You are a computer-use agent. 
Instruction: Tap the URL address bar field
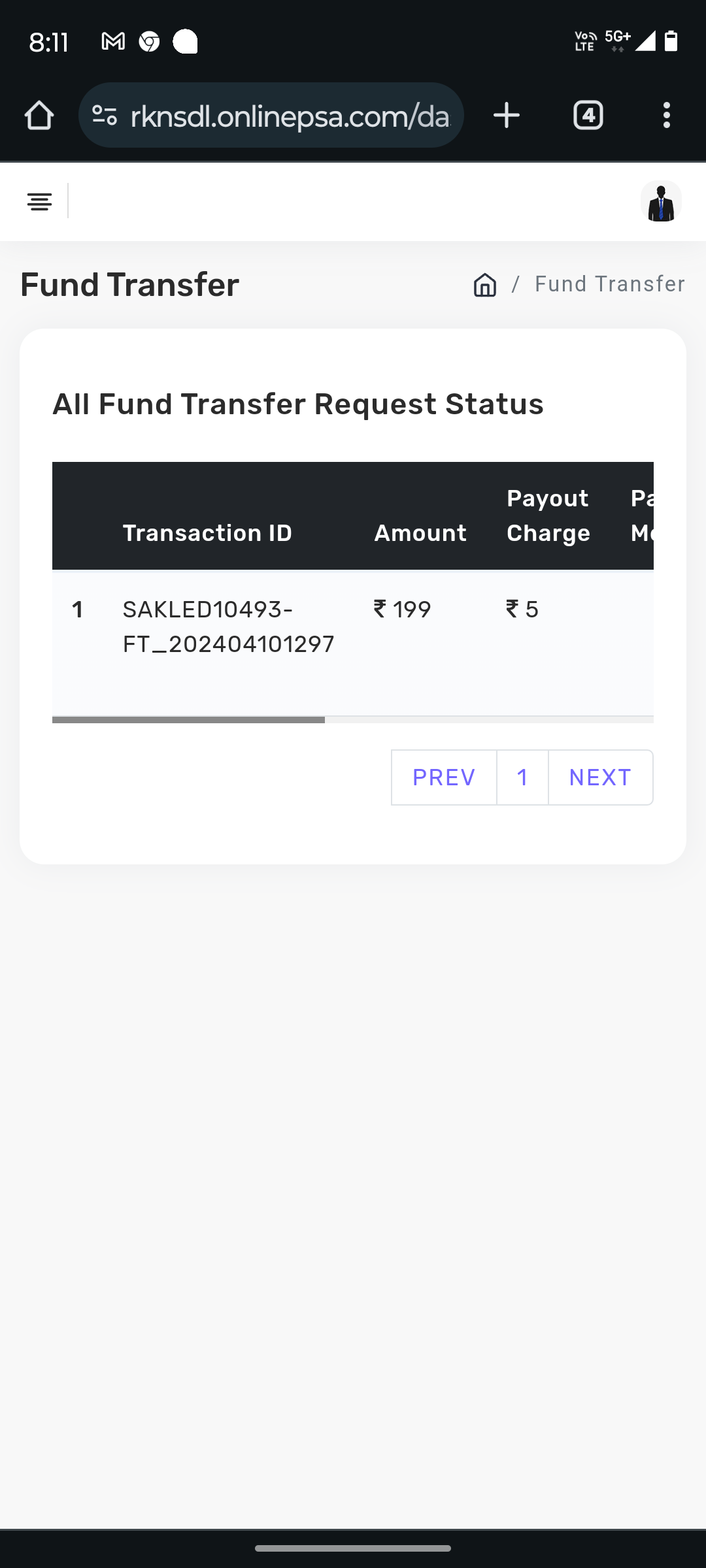click(290, 116)
